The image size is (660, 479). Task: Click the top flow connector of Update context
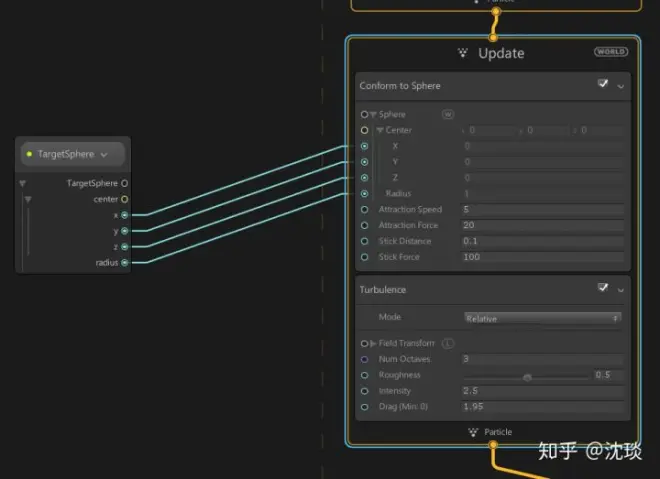(493, 38)
